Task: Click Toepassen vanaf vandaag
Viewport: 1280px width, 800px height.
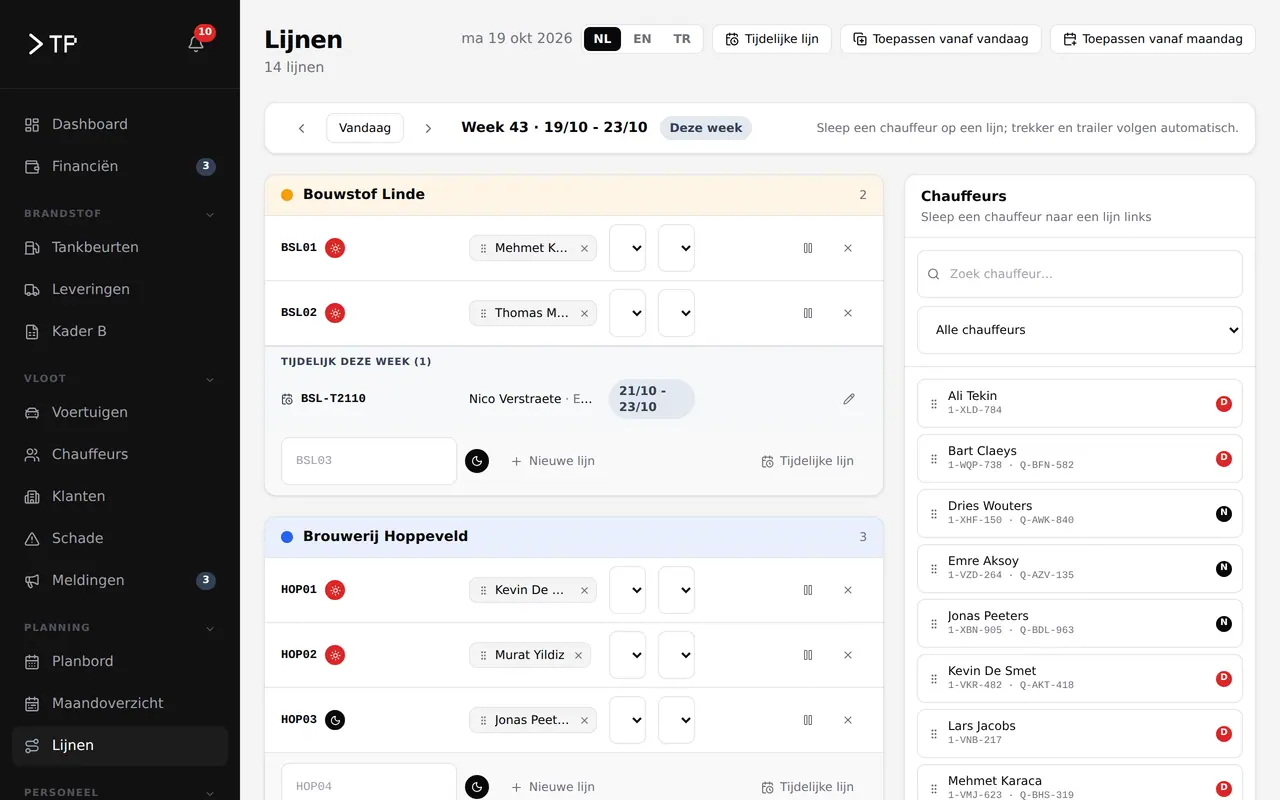Action: coord(941,39)
